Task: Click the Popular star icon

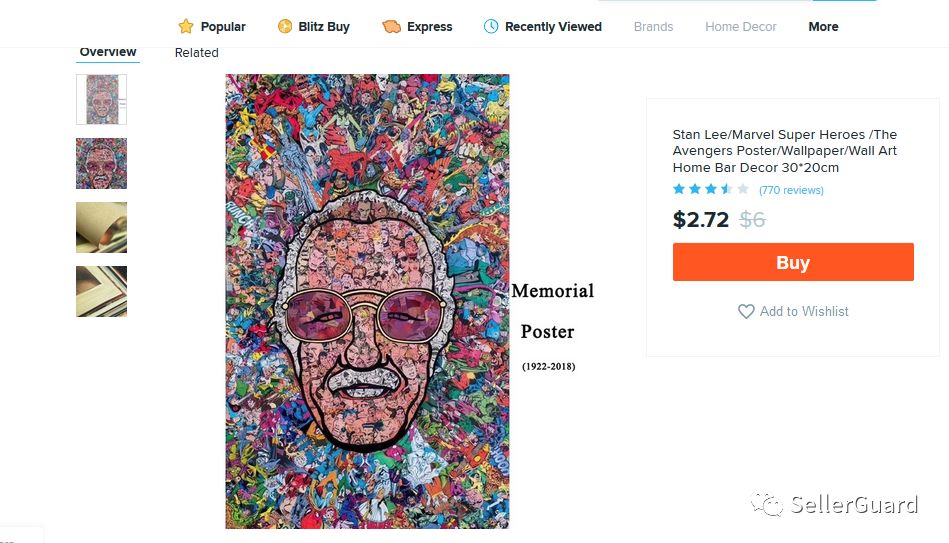Action: pyautogui.click(x=185, y=27)
